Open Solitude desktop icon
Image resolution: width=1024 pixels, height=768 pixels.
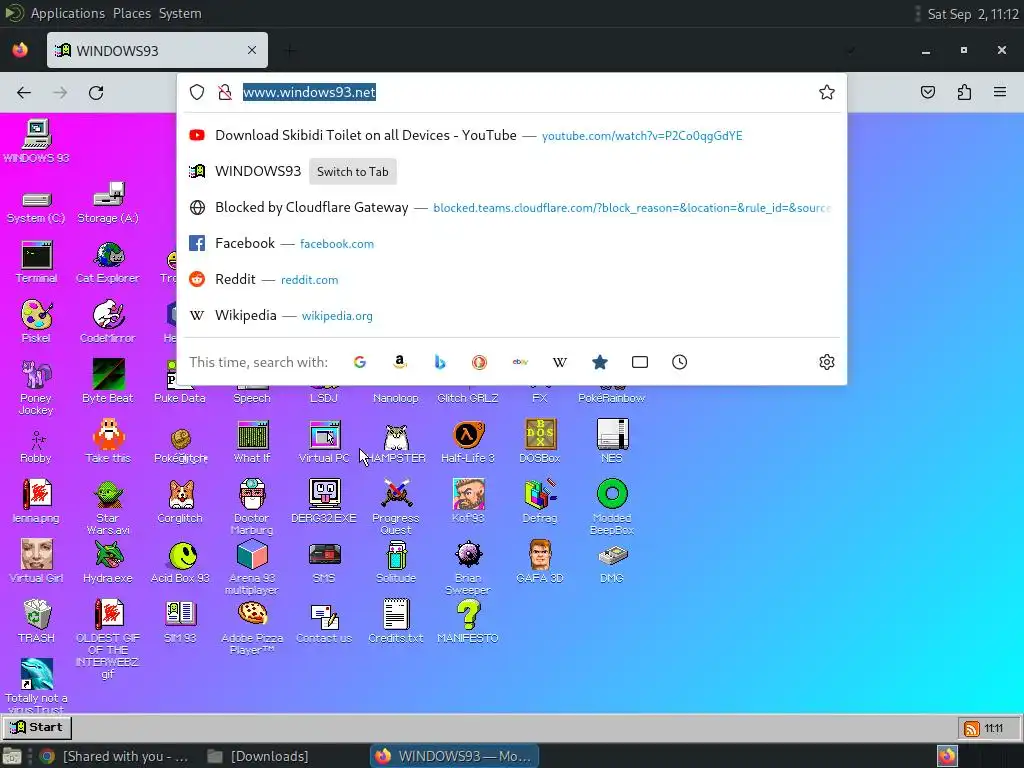point(396,562)
